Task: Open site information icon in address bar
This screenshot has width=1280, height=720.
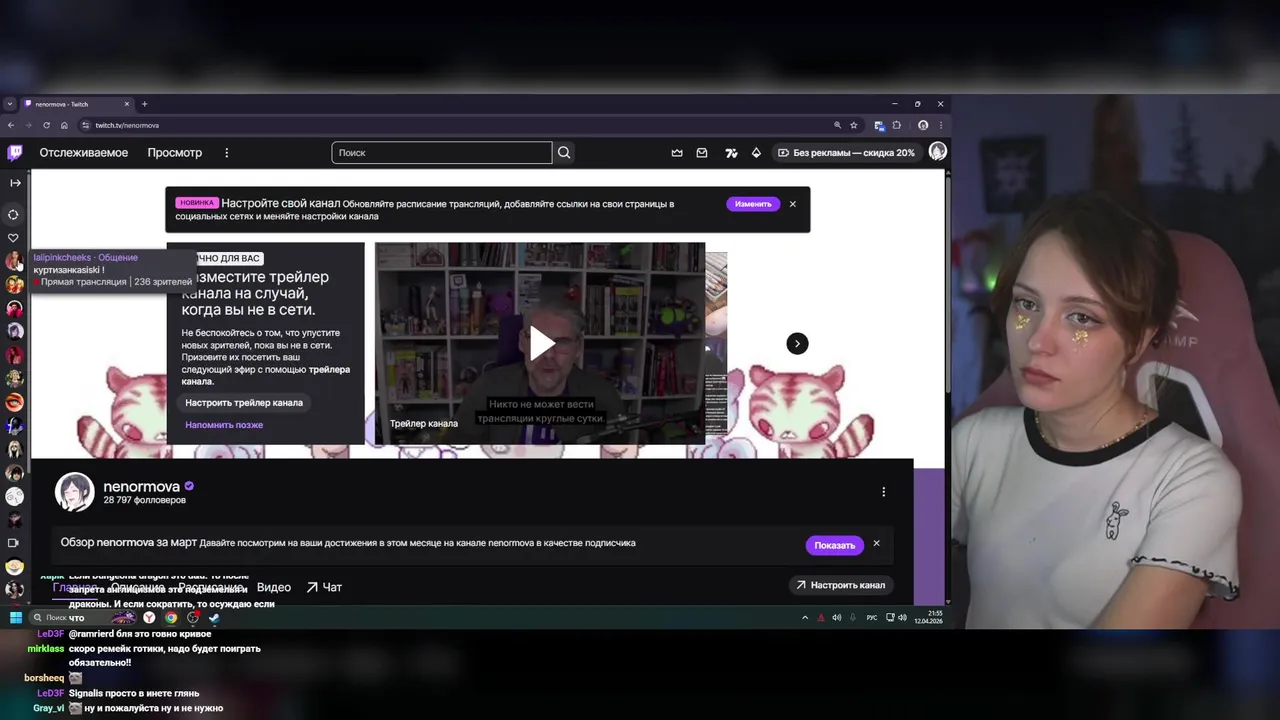Action: click(x=86, y=125)
